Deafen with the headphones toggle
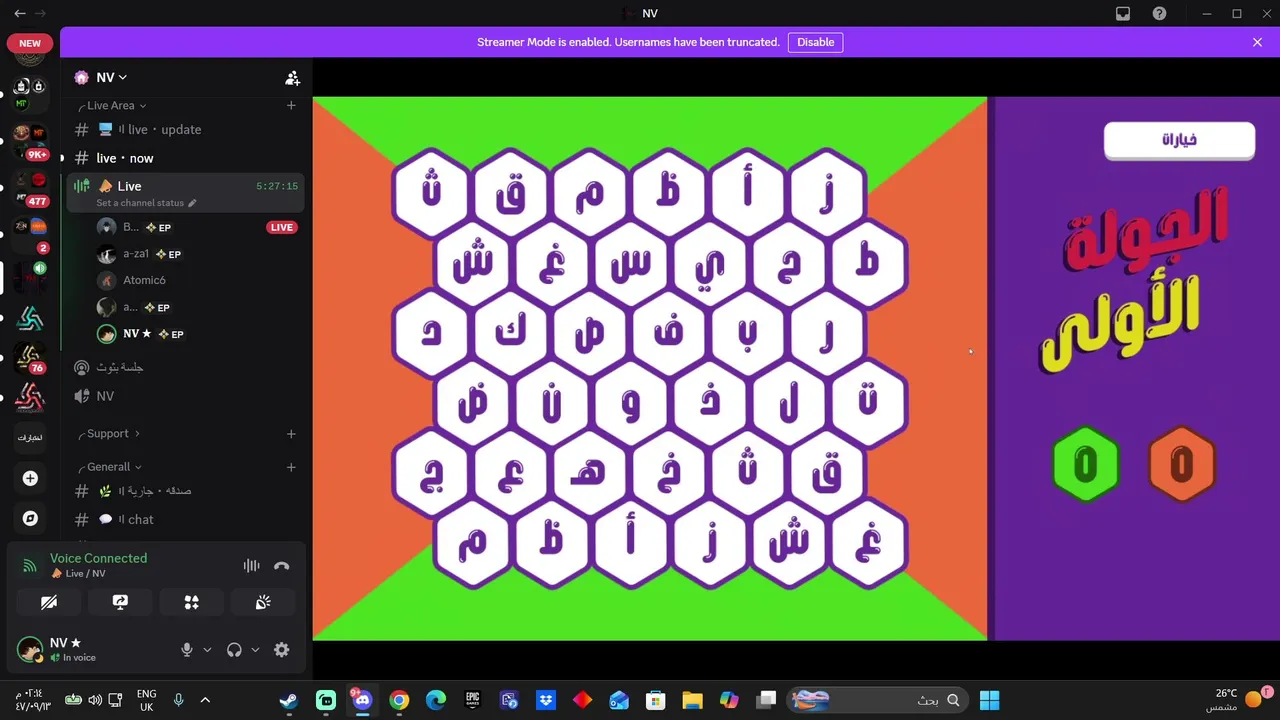The height and width of the screenshot is (720, 1280). (234, 650)
